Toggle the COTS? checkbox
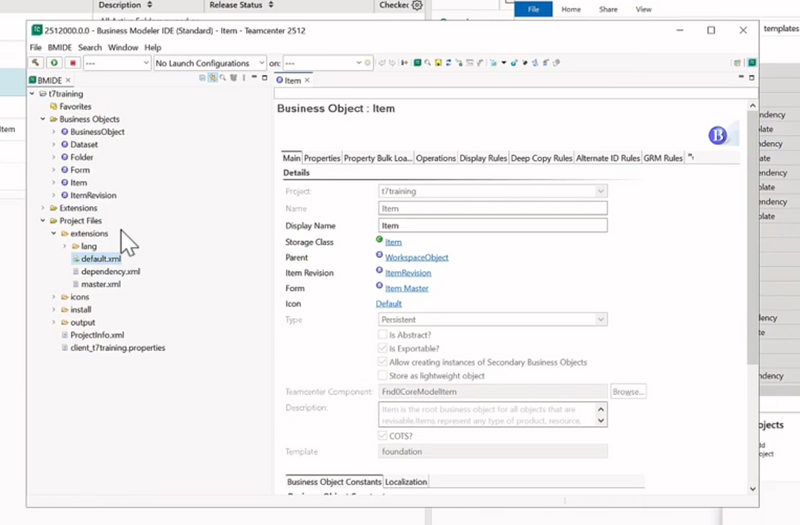Image resolution: width=800 pixels, height=525 pixels. (x=382, y=436)
